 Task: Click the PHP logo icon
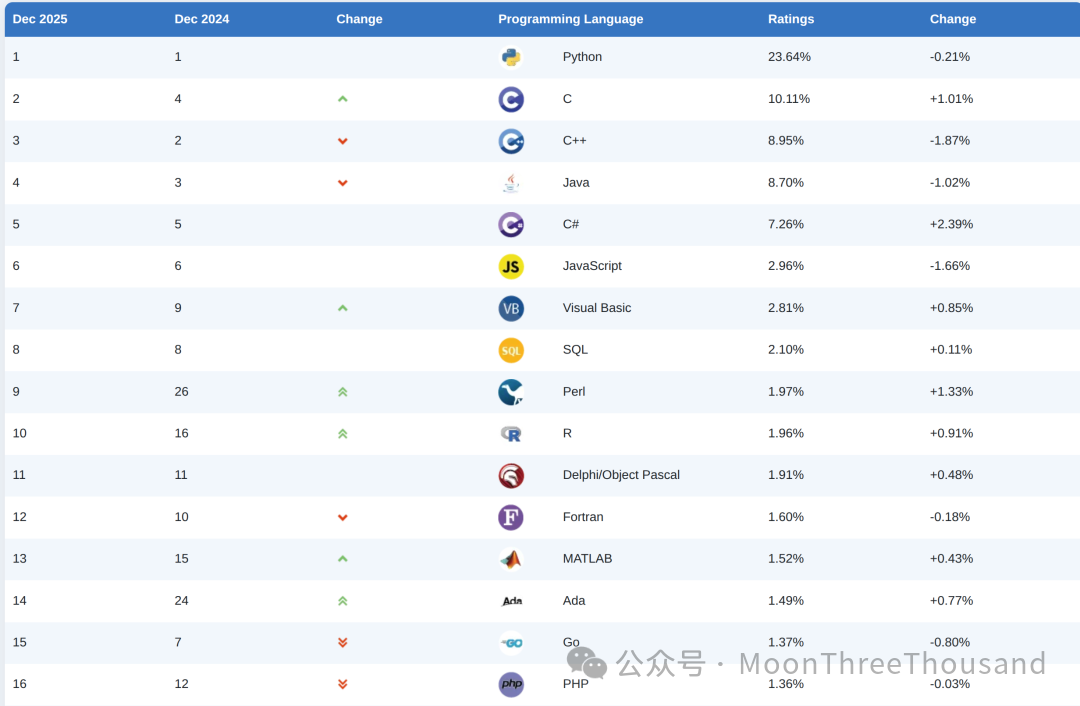click(511, 685)
